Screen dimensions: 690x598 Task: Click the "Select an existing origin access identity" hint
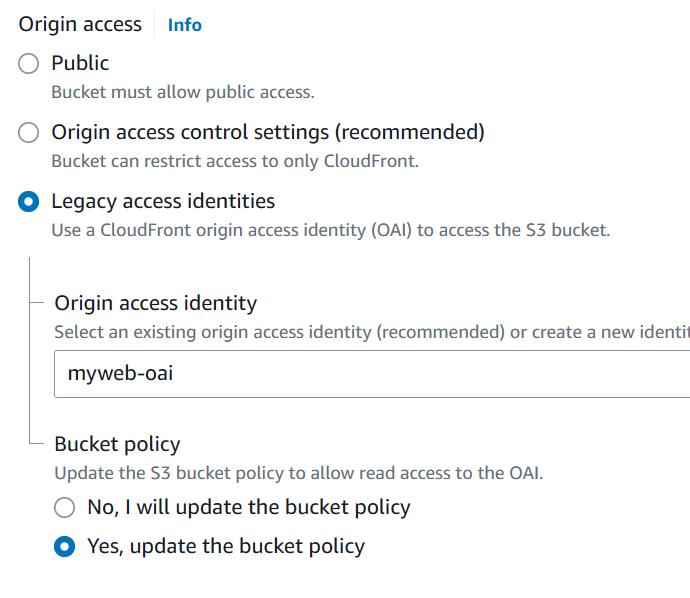coord(370,332)
